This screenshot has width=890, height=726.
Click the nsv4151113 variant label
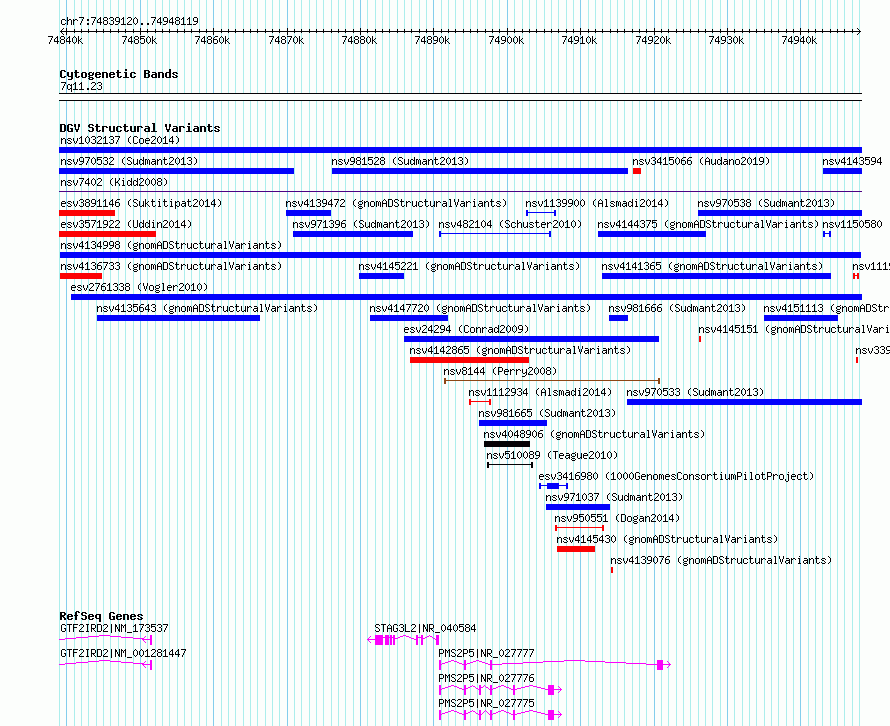point(826,308)
